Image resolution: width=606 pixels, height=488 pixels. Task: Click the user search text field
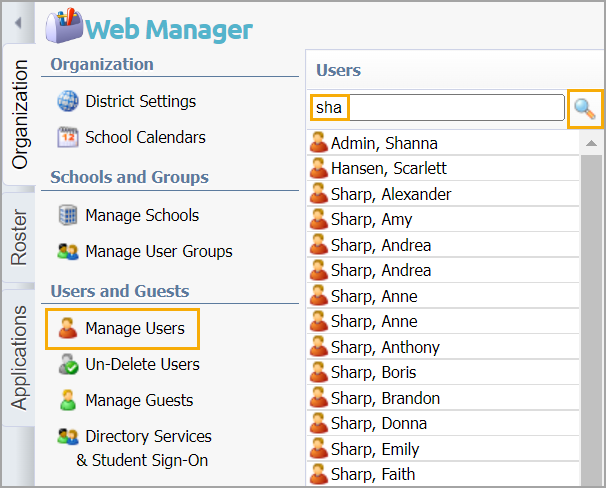(438, 107)
